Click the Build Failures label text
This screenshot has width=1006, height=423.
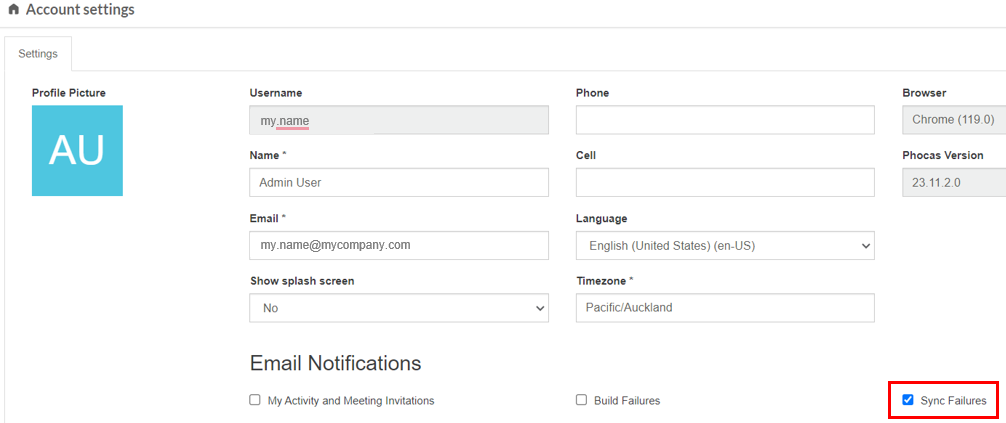click(x=627, y=401)
